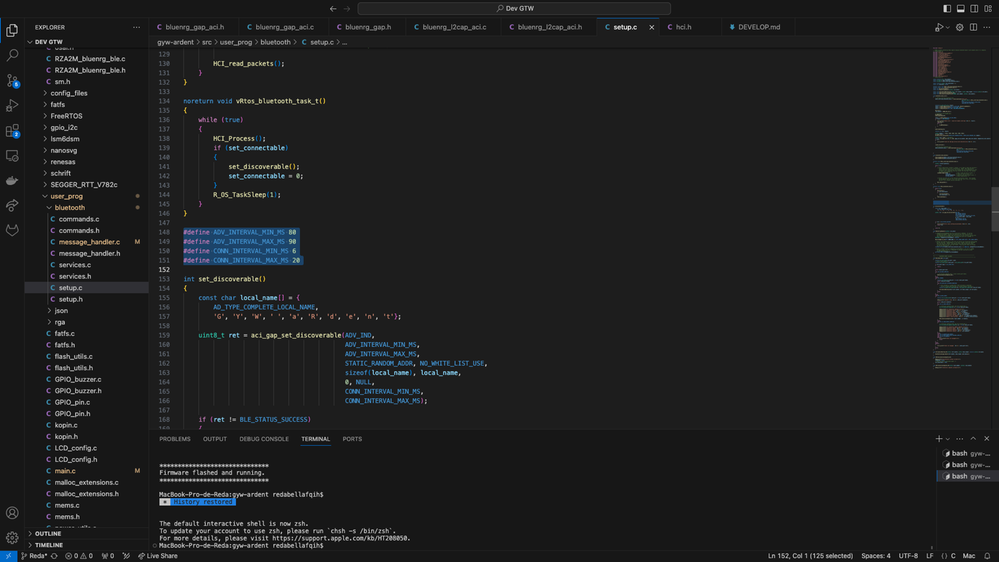Viewport: 999px width, 562px height.
Task: Open the Run and Debug view
Action: (12, 106)
